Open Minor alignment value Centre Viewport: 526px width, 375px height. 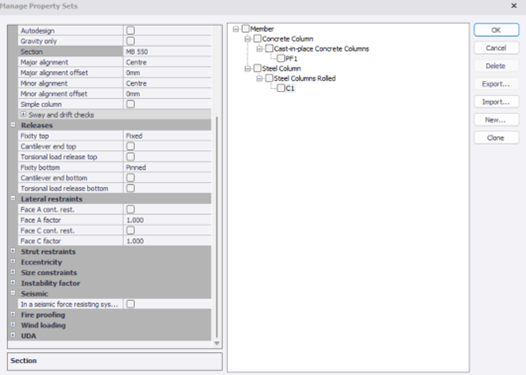[x=167, y=83]
